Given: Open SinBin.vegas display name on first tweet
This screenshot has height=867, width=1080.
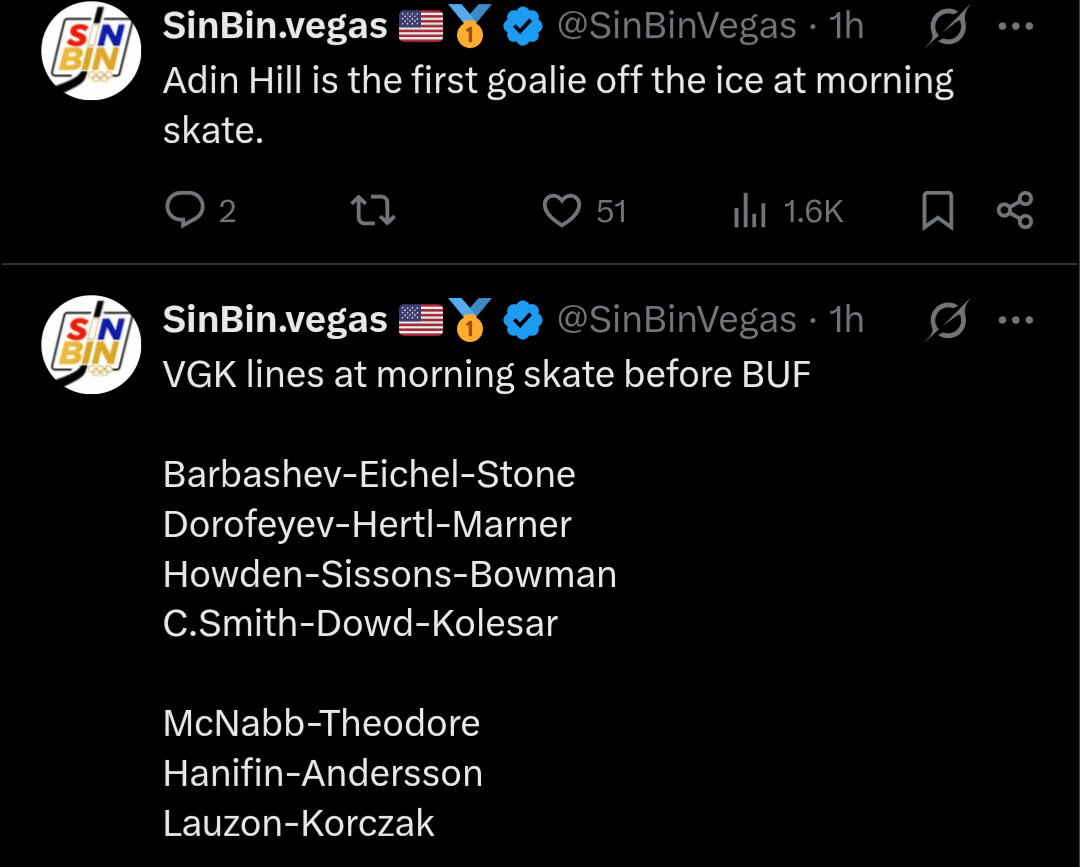Looking at the screenshot, I should [275, 27].
